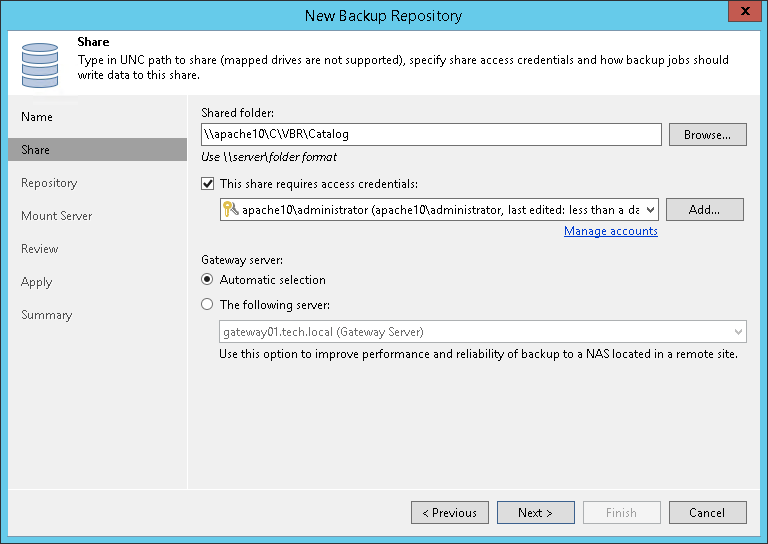Expand the credentials account dropdown

pyautogui.click(x=650, y=209)
